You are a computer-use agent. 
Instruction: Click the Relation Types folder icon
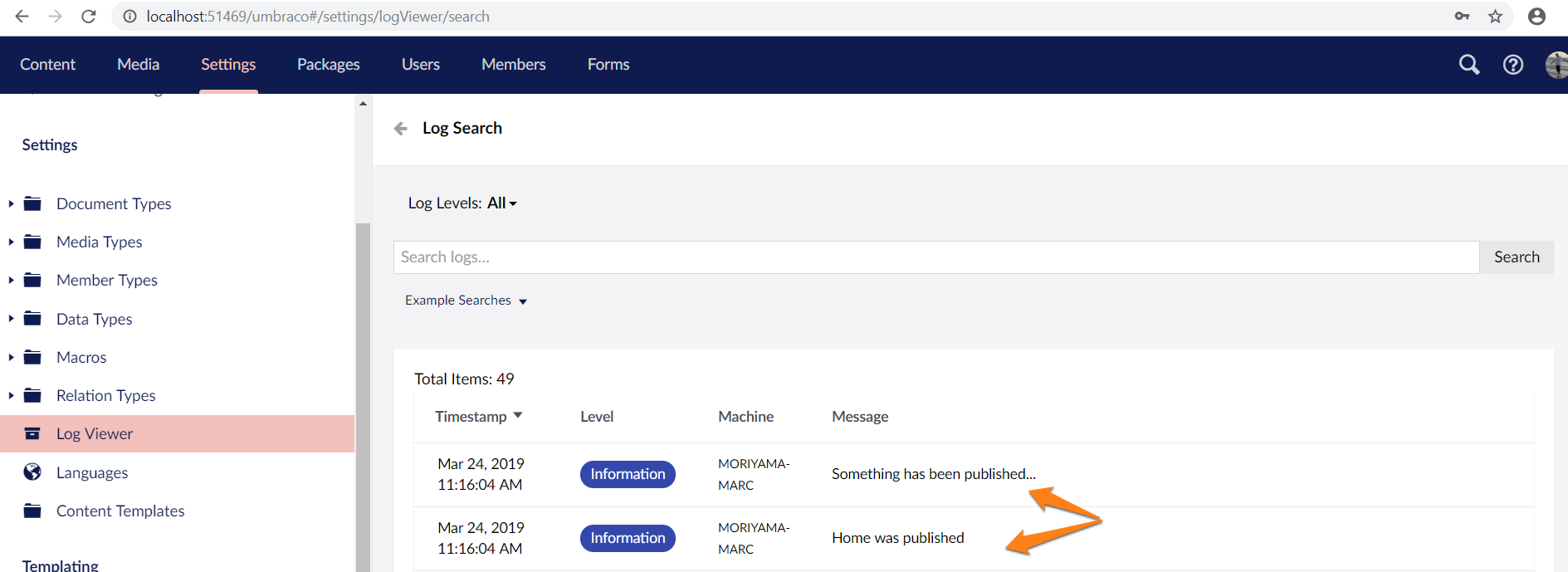click(32, 395)
